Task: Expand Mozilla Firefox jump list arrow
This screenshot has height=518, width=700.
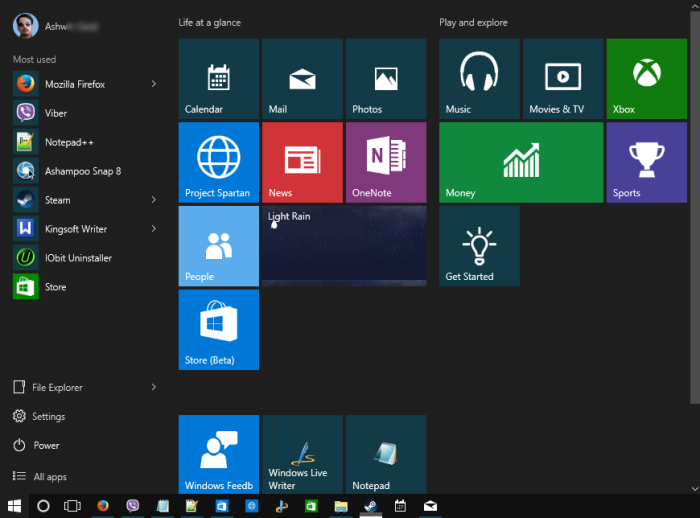Action: tap(154, 84)
